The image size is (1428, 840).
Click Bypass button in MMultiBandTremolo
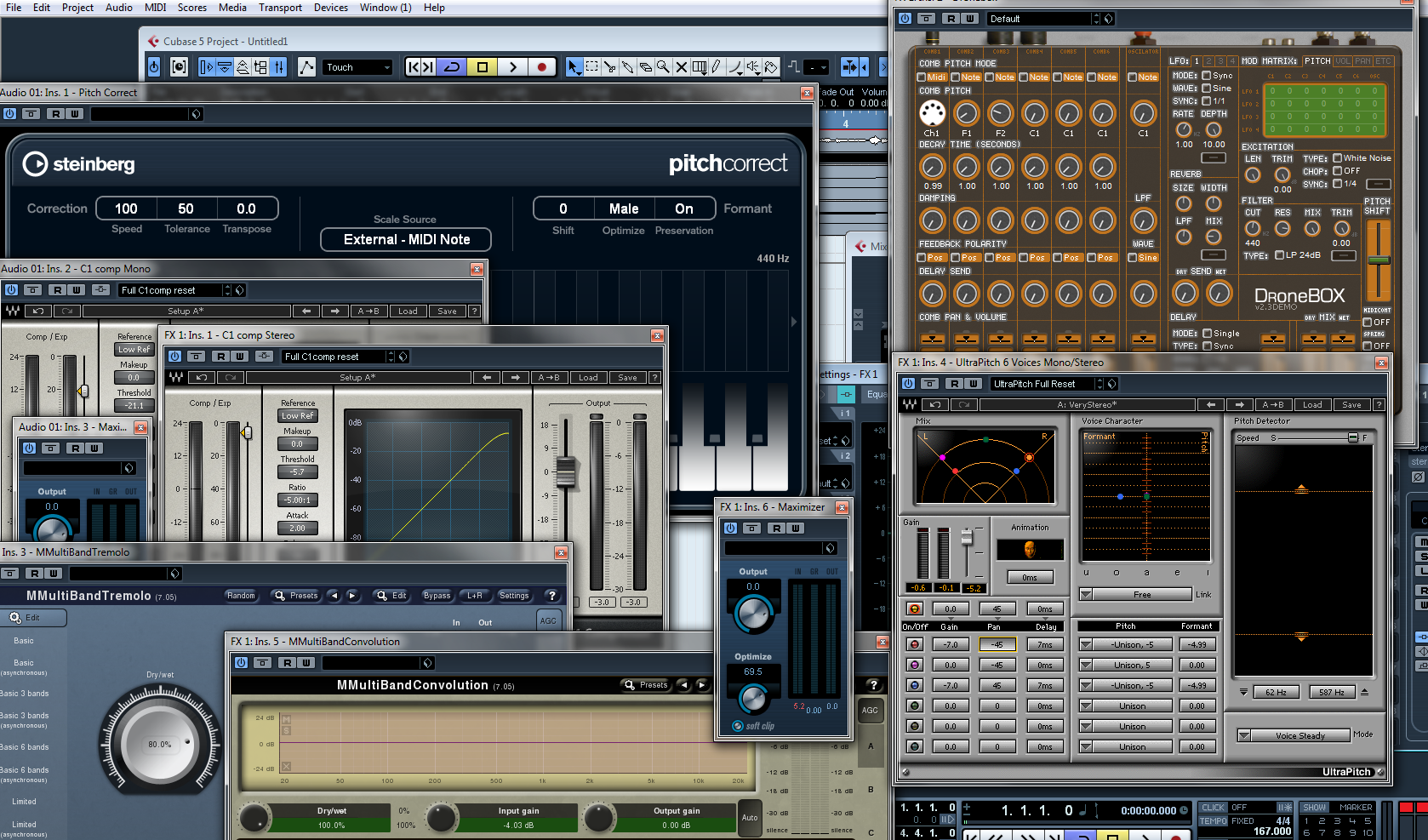pyautogui.click(x=437, y=596)
